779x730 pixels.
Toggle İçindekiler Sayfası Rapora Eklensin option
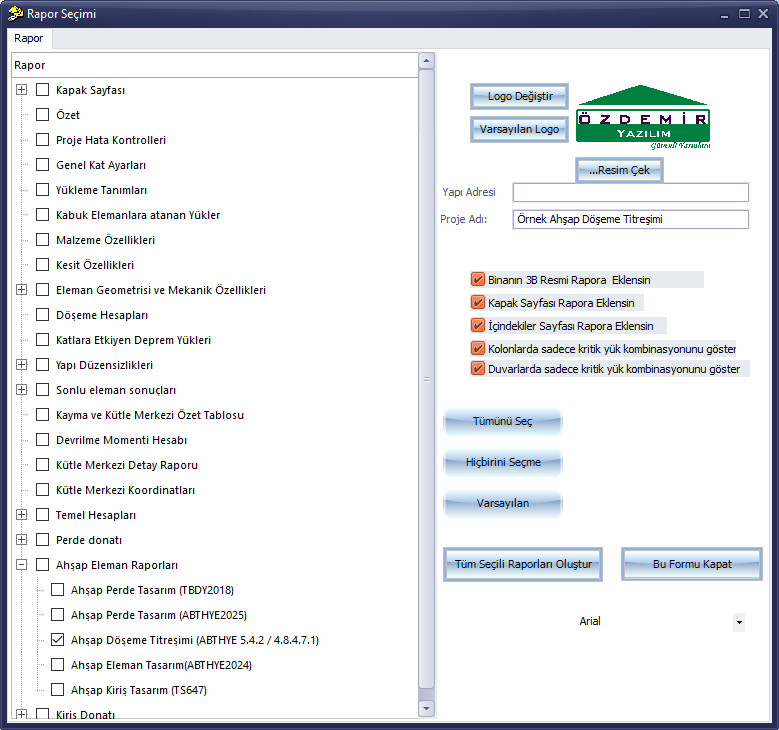pyautogui.click(x=477, y=325)
